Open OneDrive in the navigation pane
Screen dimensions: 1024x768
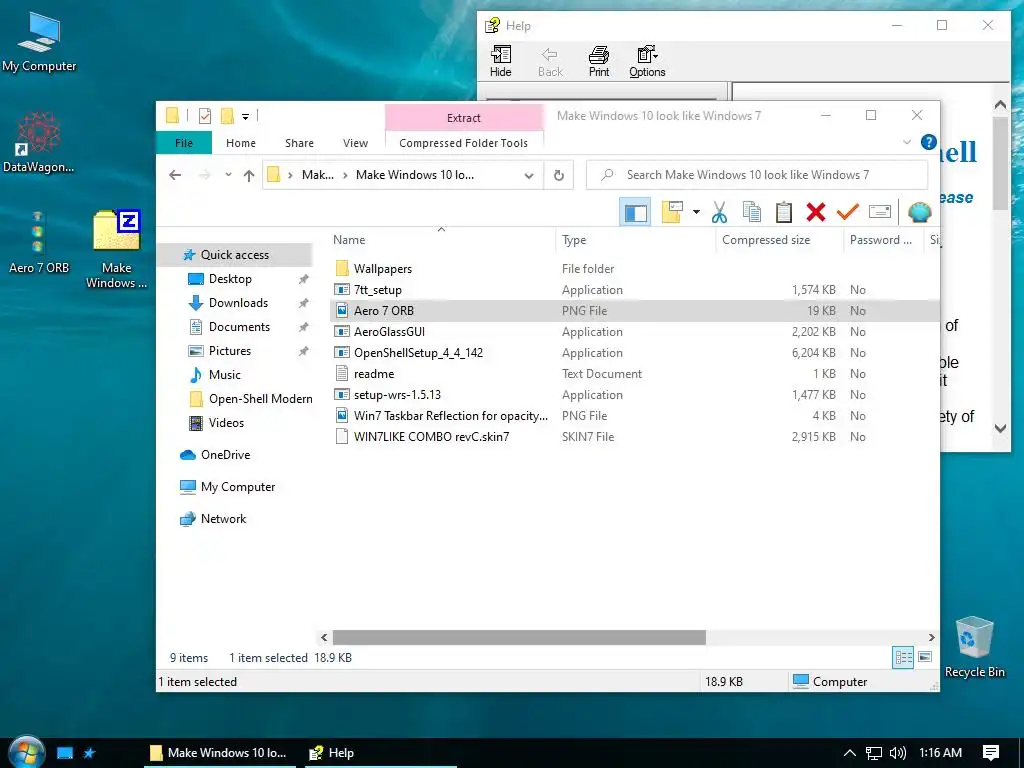[x=225, y=455]
